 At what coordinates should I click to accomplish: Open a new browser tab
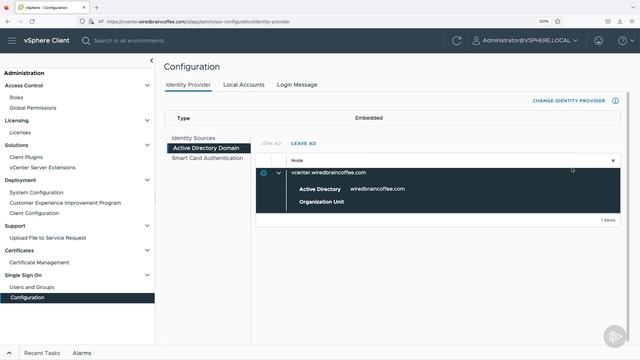96,7
